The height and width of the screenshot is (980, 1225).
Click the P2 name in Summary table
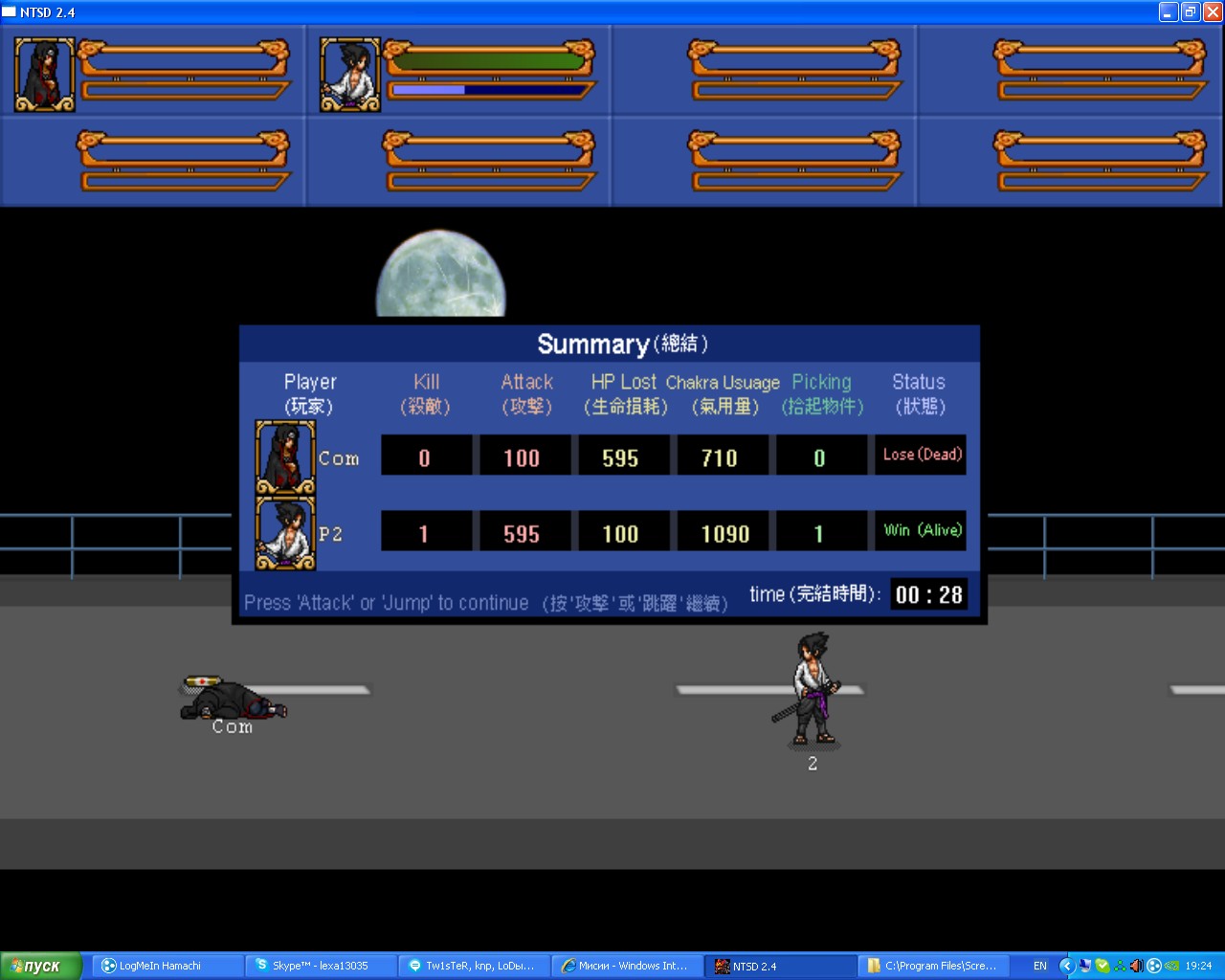click(330, 535)
